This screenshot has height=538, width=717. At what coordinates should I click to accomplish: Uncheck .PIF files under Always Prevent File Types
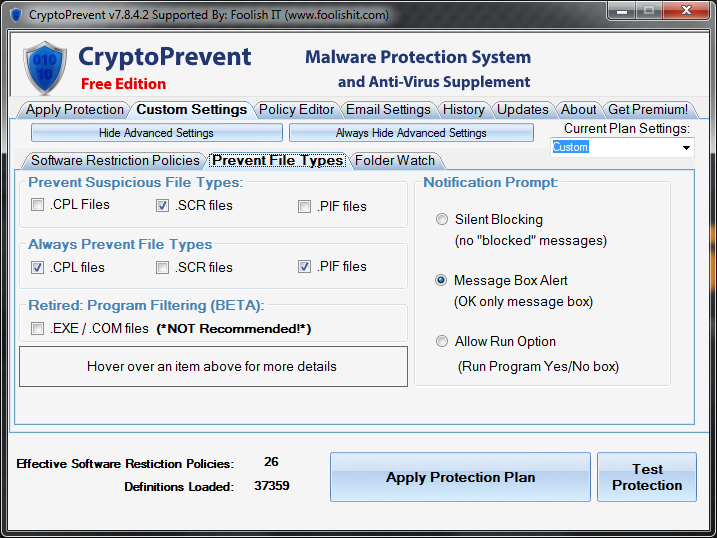coord(305,266)
